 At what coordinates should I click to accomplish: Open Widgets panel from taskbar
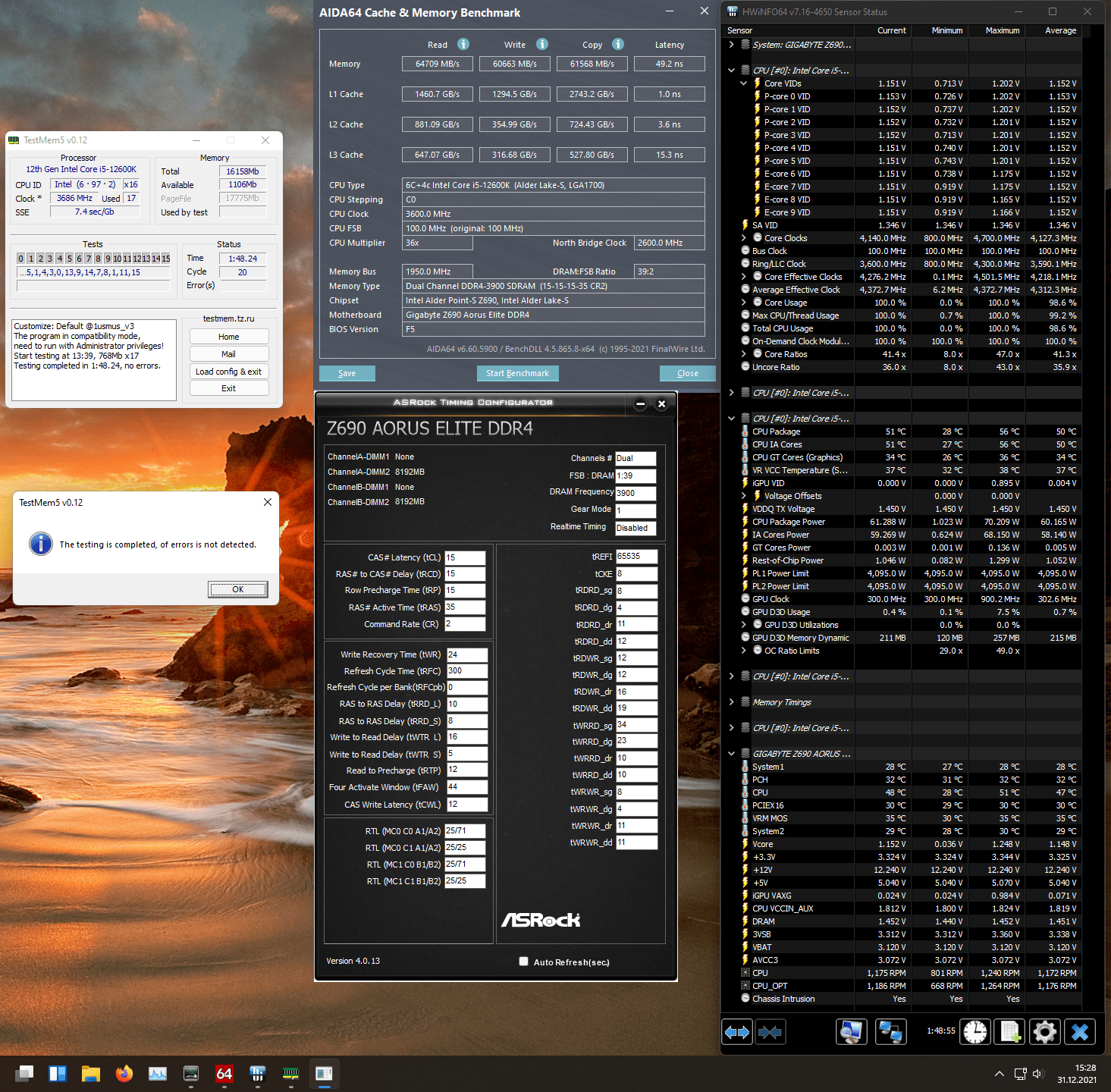pos(58,1073)
